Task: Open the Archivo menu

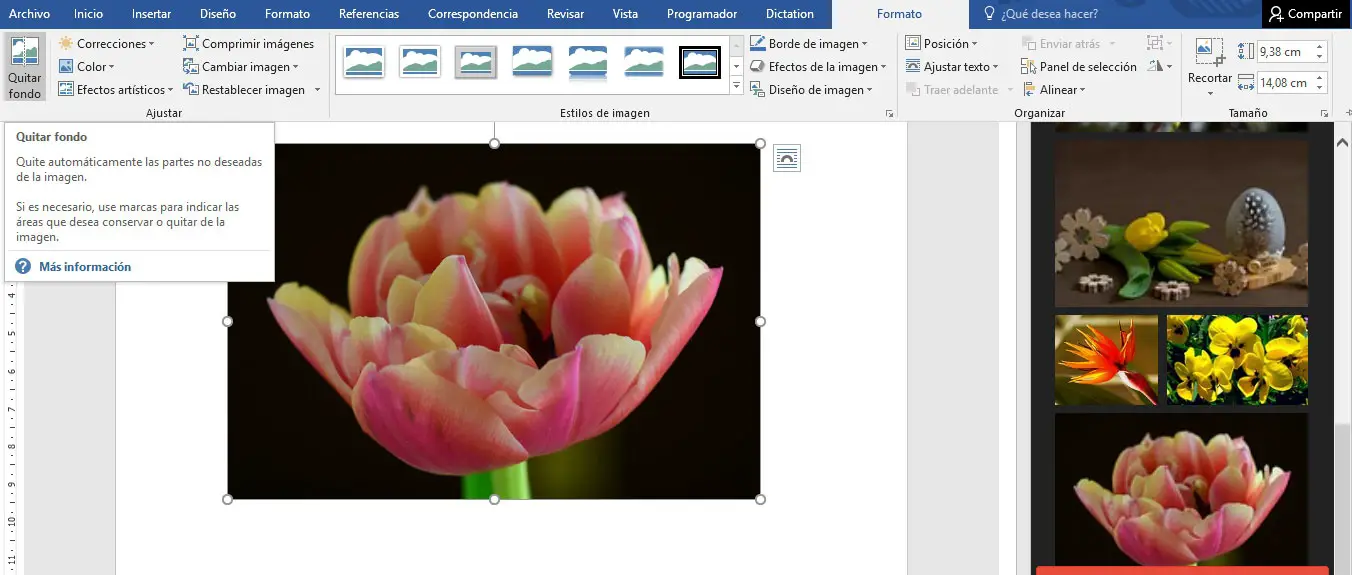Action: coord(29,14)
